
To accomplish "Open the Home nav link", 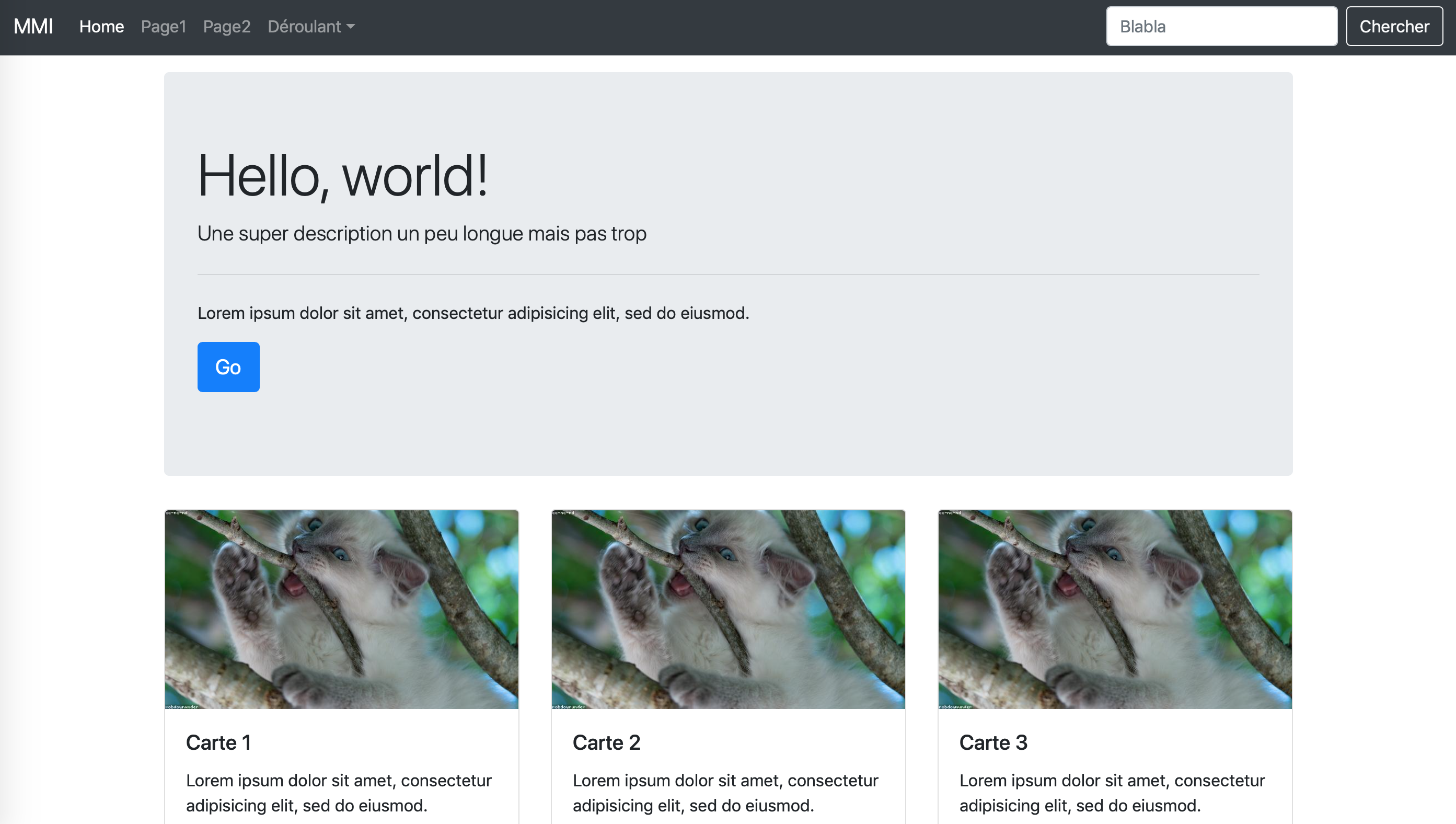I will 101,27.
